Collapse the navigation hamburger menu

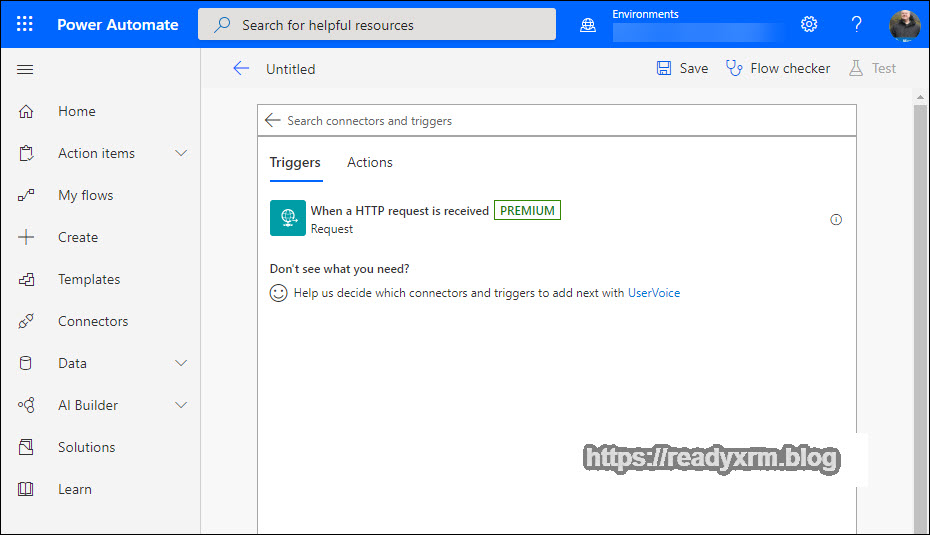tap(26, 69)
